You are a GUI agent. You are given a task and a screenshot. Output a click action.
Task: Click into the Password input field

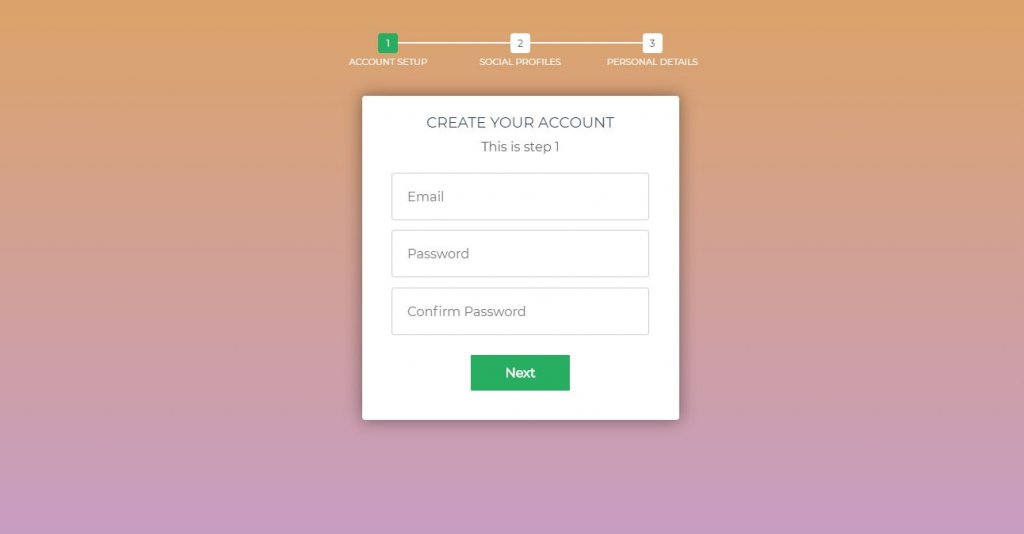(x=520, y=253)
